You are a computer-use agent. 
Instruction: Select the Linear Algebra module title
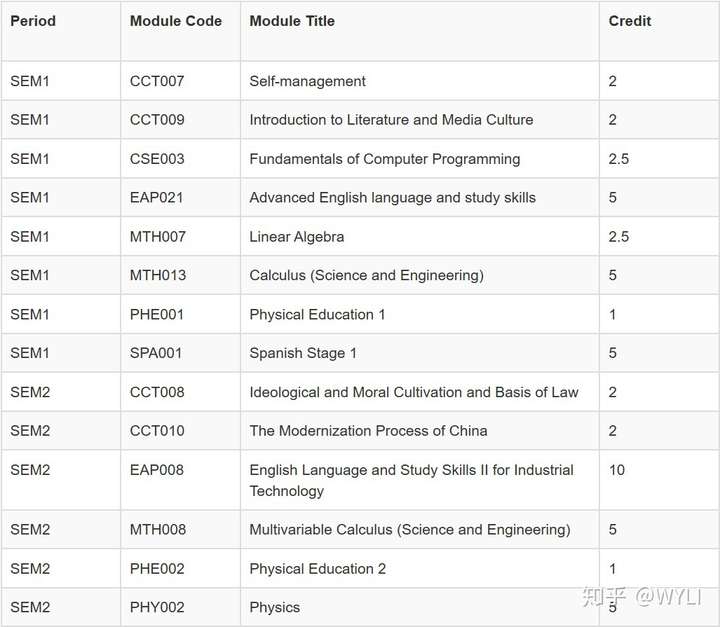[297, 237]
